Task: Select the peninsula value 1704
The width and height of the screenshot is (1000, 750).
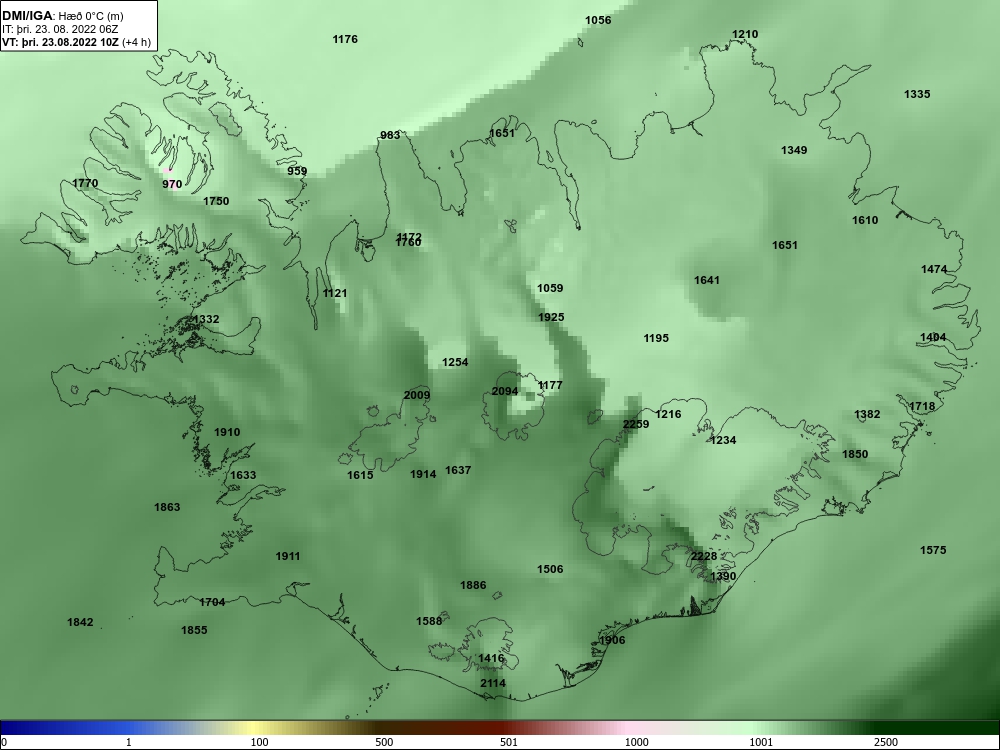Action: point(212,602)
